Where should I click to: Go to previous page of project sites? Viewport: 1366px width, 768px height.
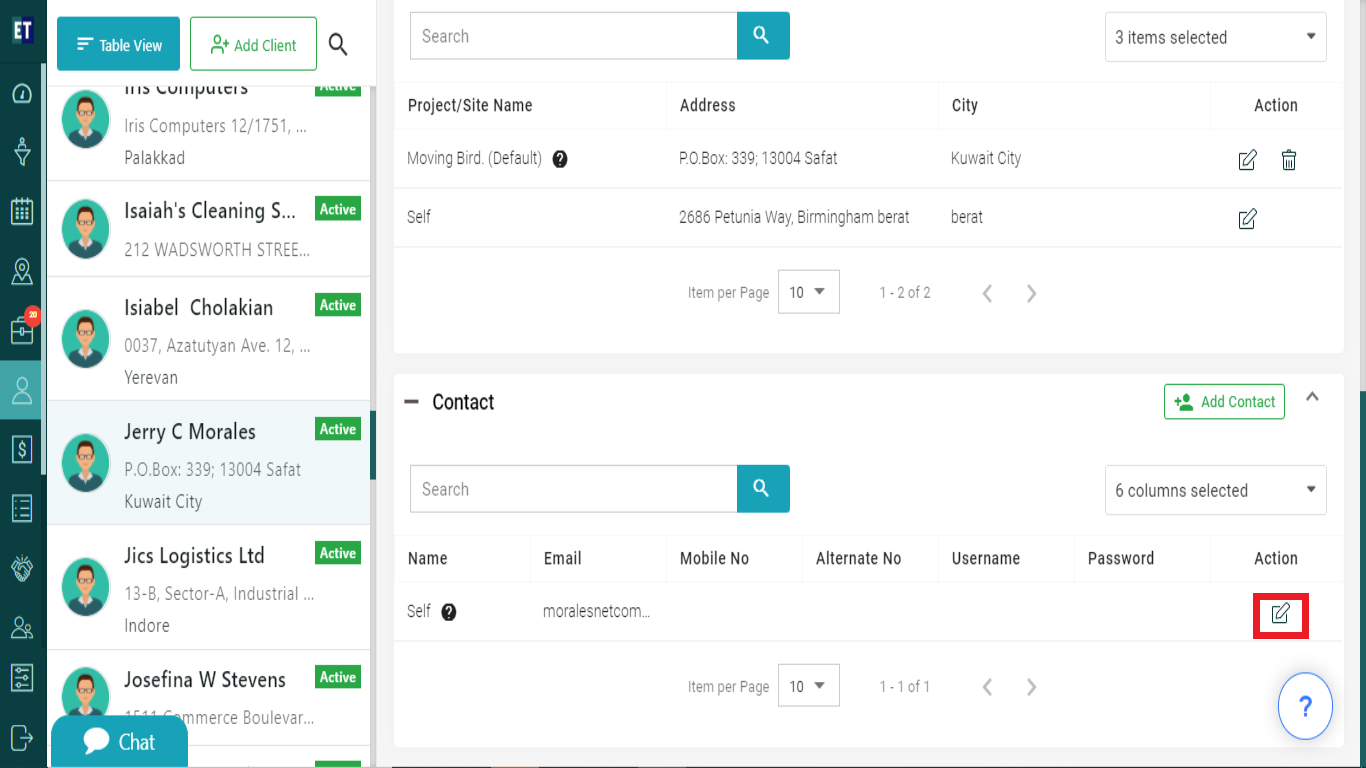[x=987, y=293]
